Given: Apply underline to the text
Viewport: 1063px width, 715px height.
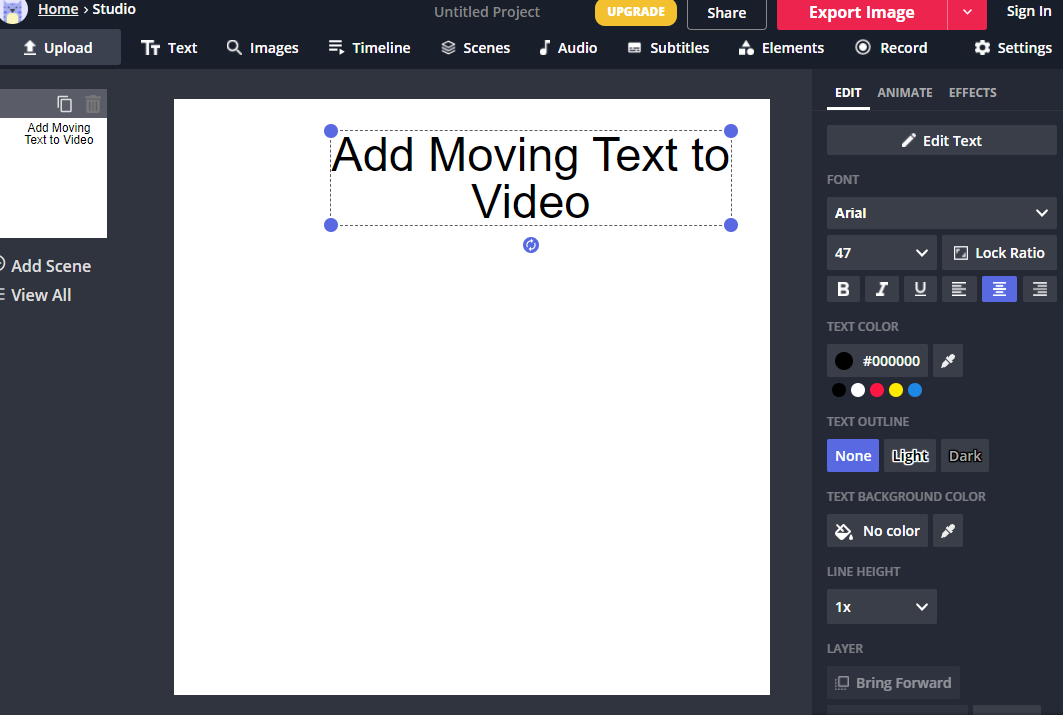Looking at the screenshot, I should point(920,289).
